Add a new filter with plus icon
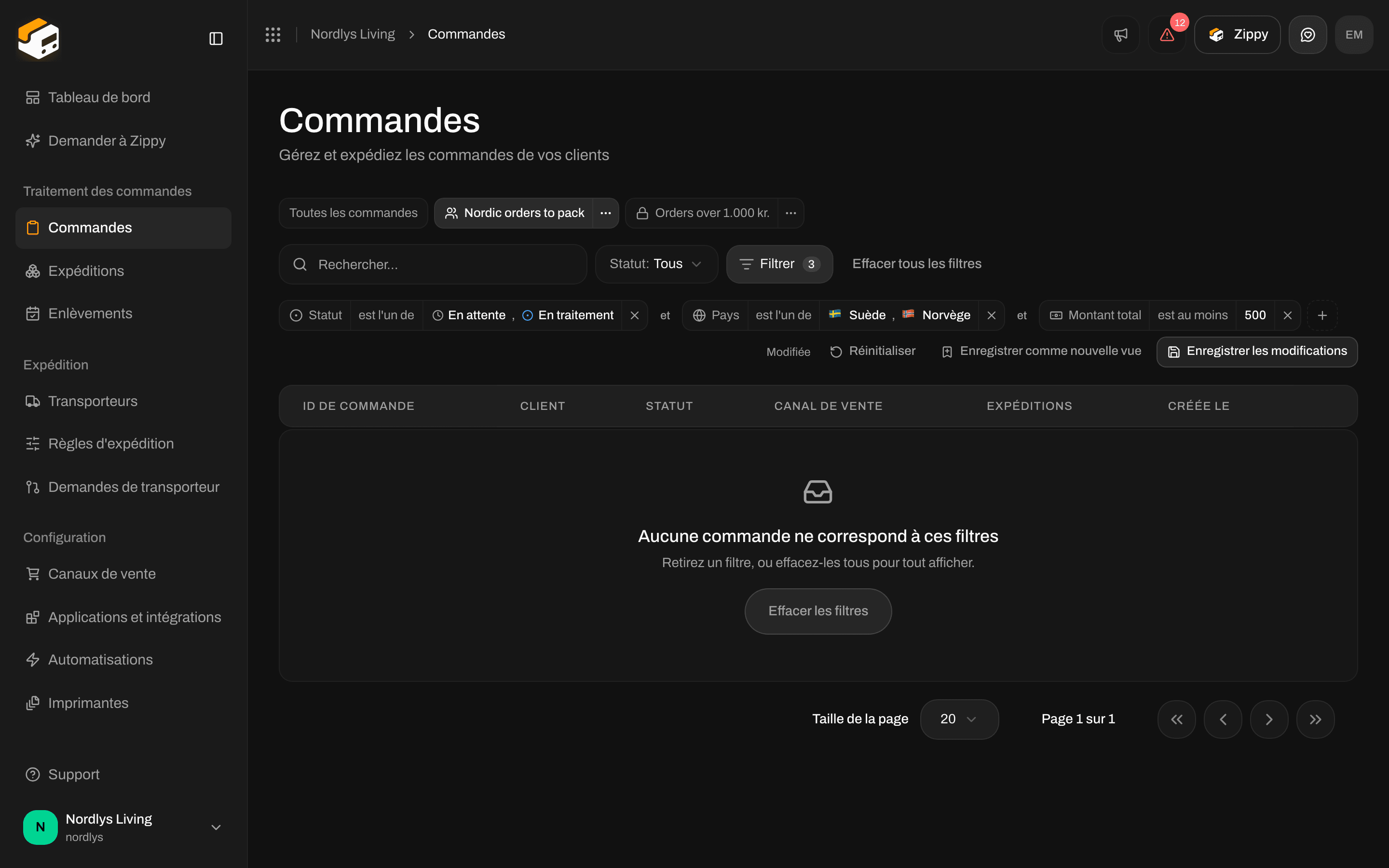This screenshot has height=868, width=1389. (x=1322, y=315)
